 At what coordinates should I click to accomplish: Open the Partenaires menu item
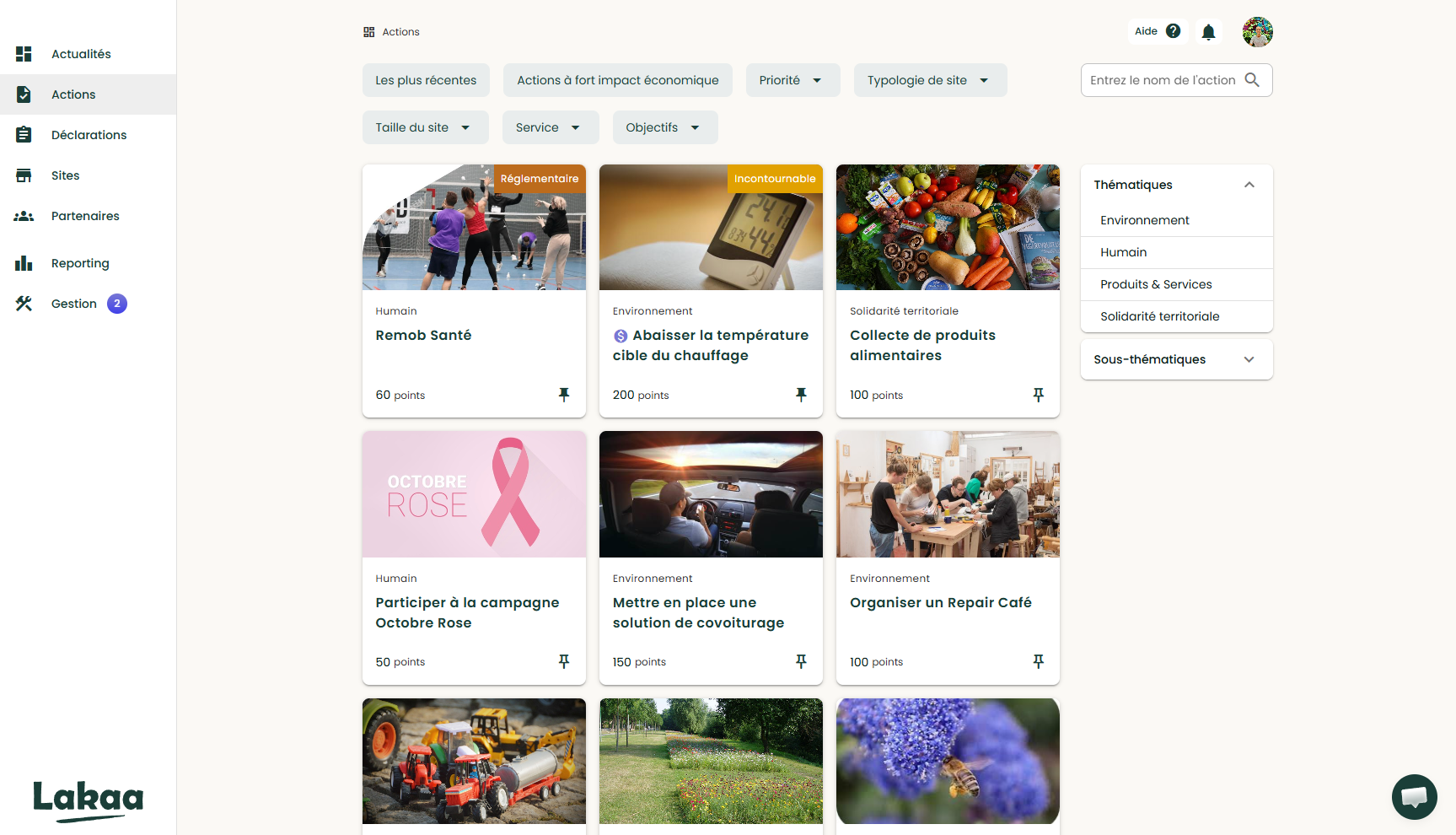(89, 216)
